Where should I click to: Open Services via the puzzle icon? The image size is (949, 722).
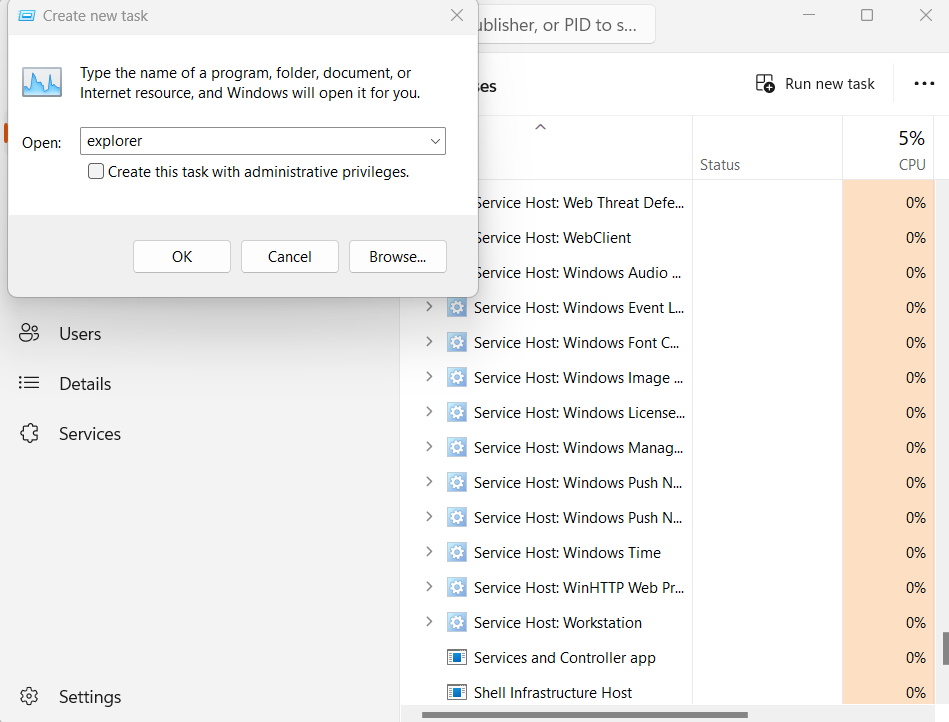(30, 434)
